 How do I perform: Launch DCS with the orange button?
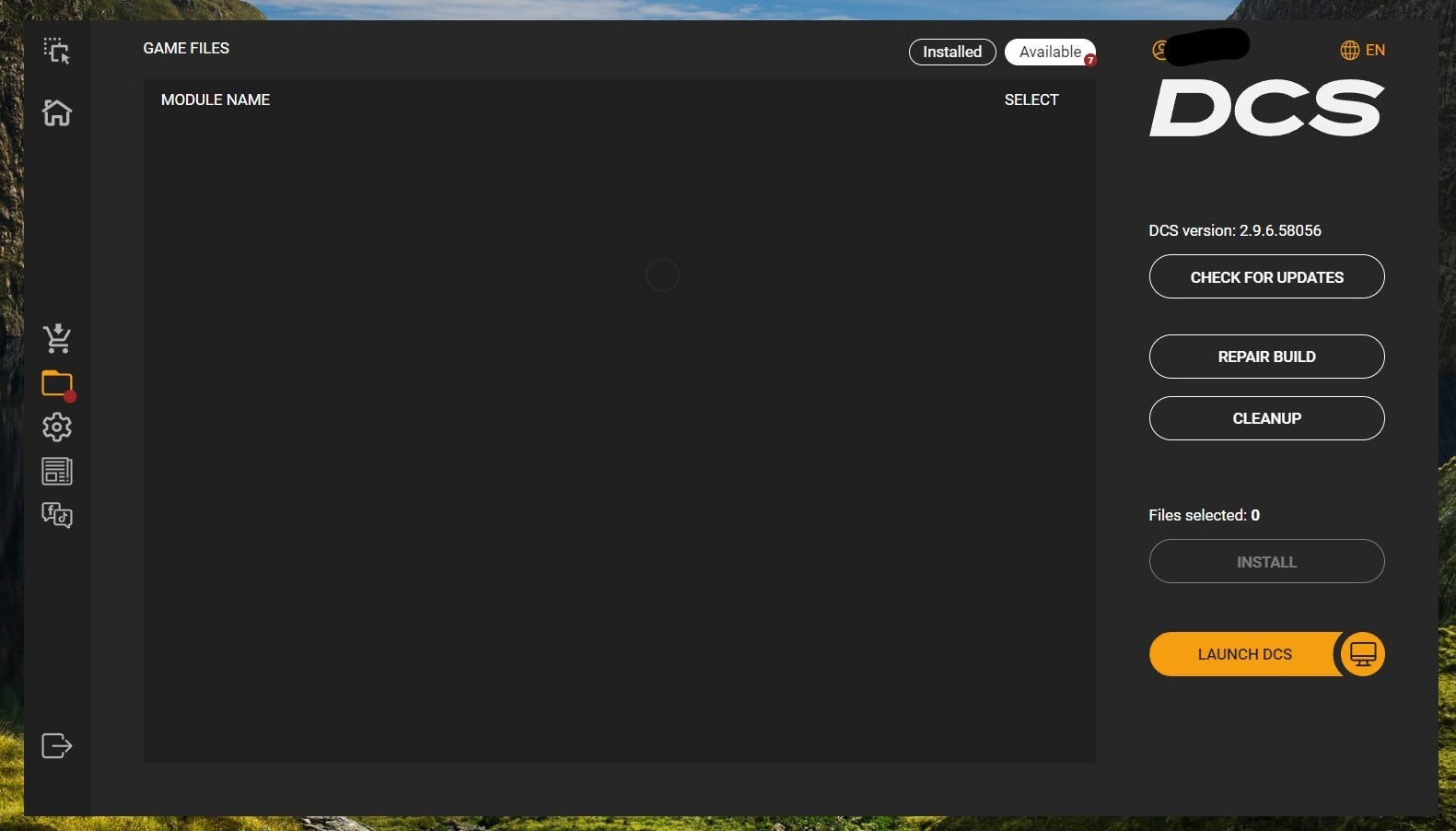[1244, 654]
